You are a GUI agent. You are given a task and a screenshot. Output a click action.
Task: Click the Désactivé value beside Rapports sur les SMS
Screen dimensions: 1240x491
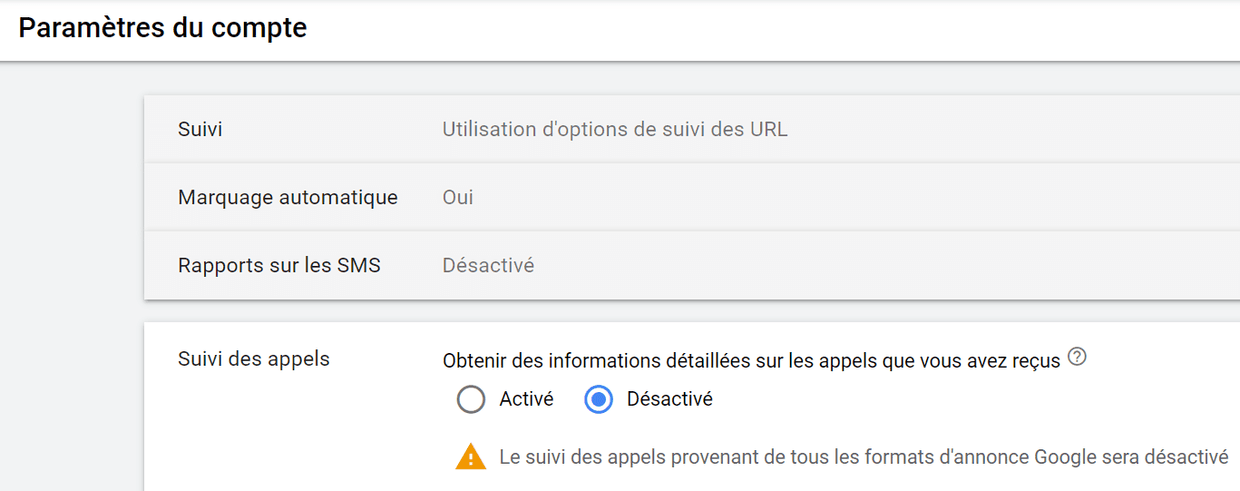(488, 266)
